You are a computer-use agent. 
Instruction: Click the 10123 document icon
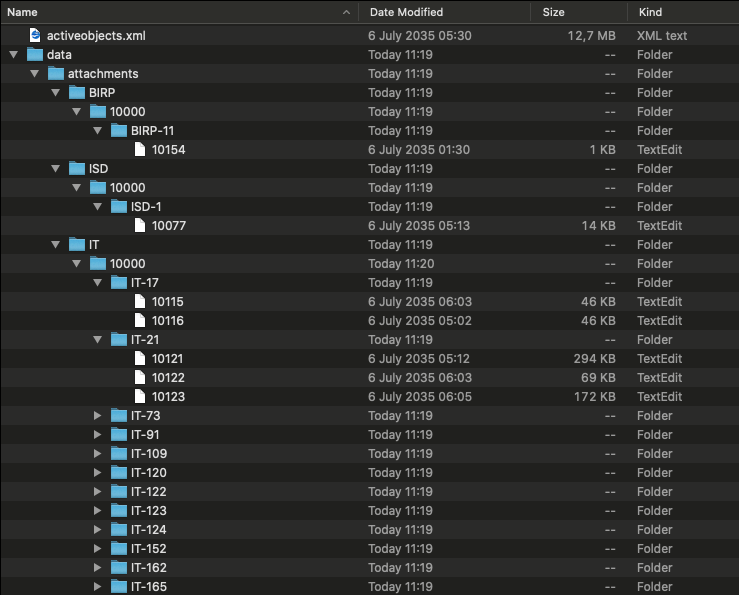[140, 397]
